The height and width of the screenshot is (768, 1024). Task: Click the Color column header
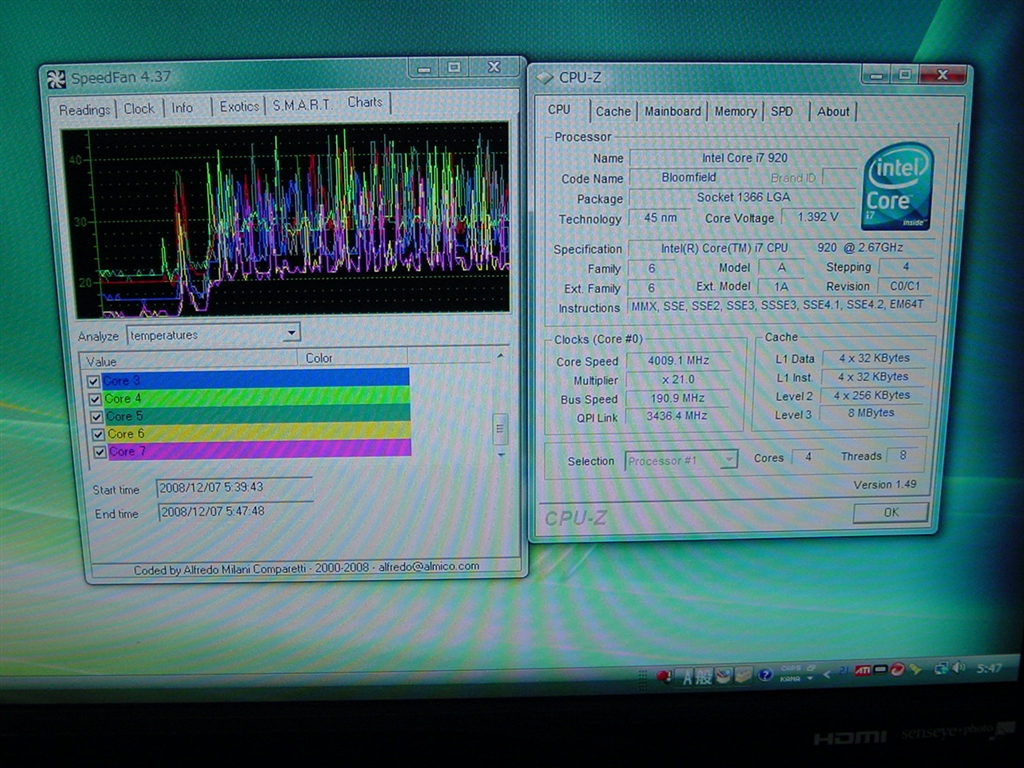(353, 358)
